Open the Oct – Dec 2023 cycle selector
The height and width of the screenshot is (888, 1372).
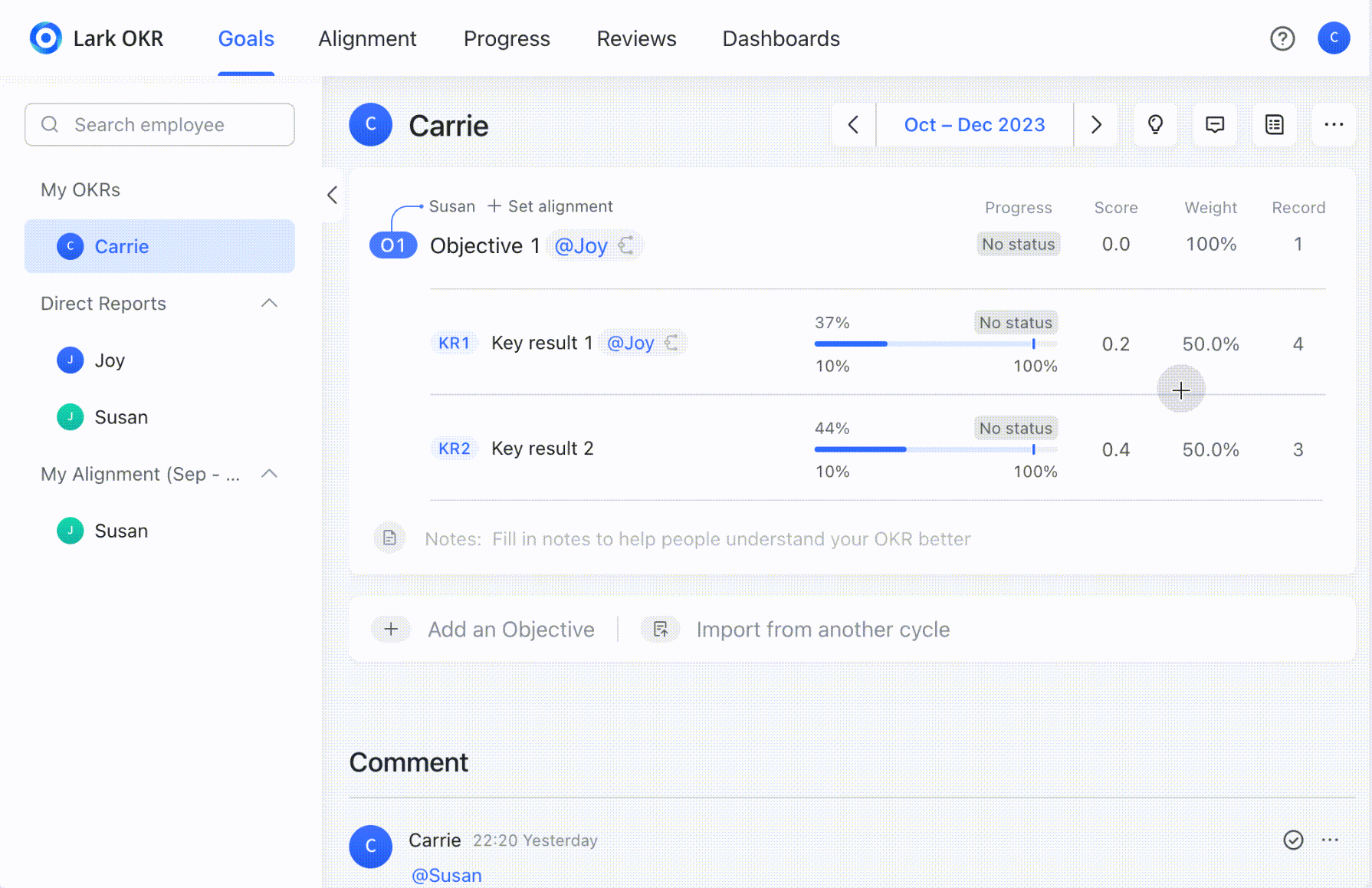coord(974,124)
